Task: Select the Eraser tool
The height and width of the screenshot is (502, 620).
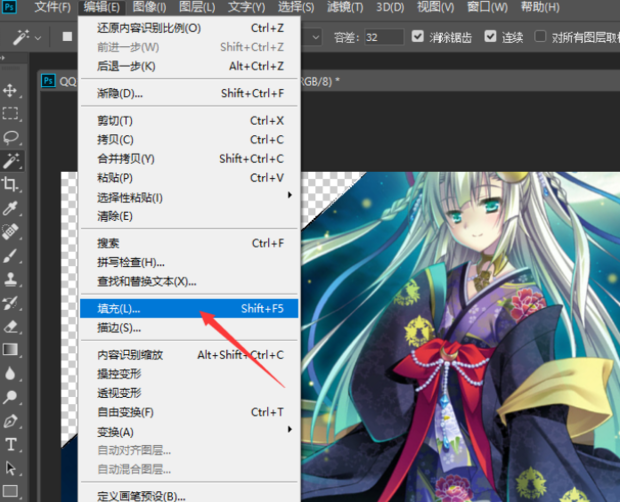Action: click(10, 326)
